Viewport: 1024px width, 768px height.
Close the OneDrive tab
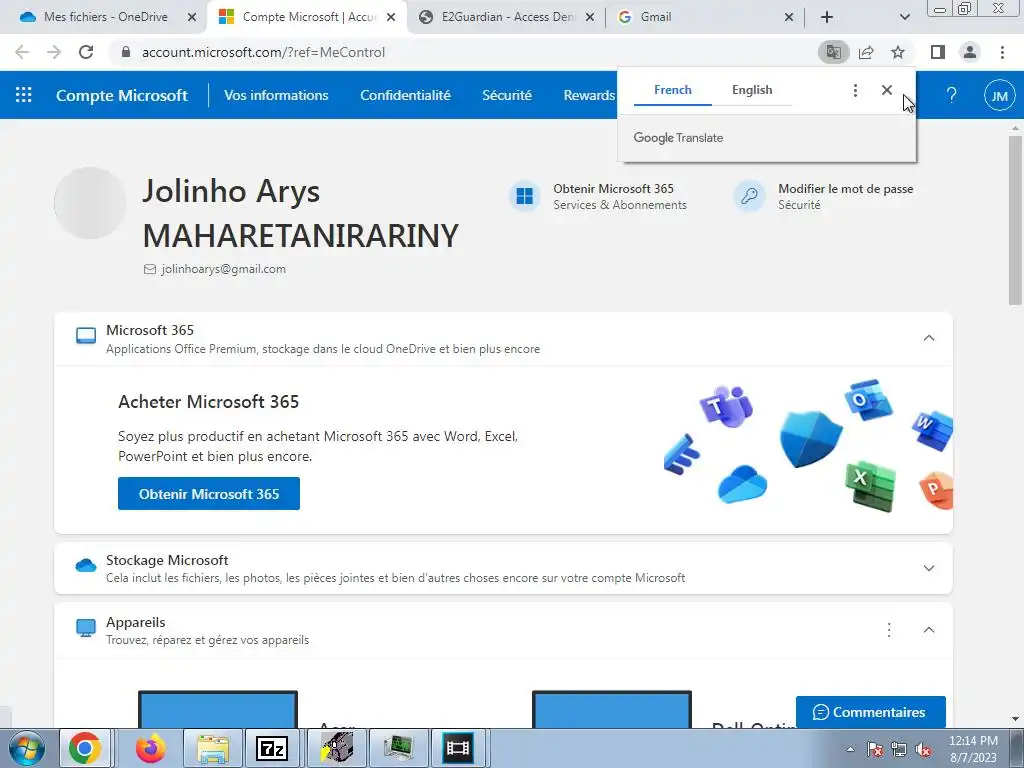tap(192, 17)
